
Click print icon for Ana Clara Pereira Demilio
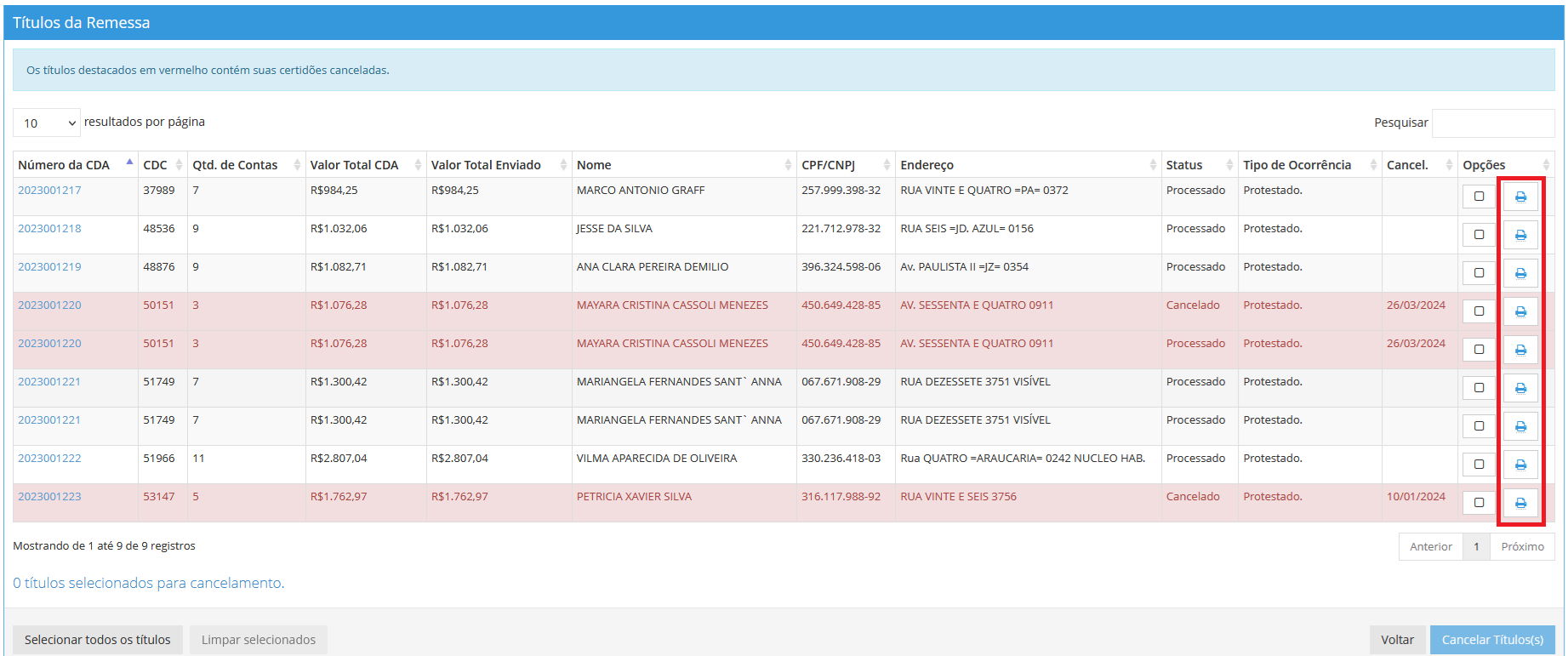point(1520,273)
